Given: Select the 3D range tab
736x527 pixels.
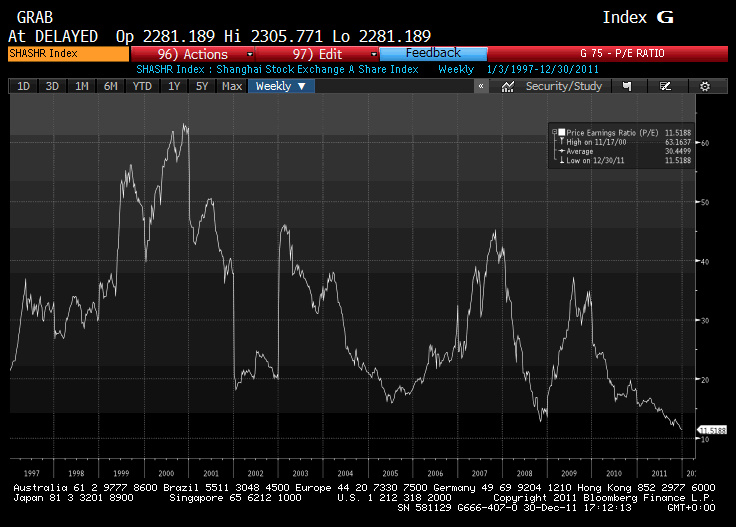Looking at the screenshot, I should point(52,86).
